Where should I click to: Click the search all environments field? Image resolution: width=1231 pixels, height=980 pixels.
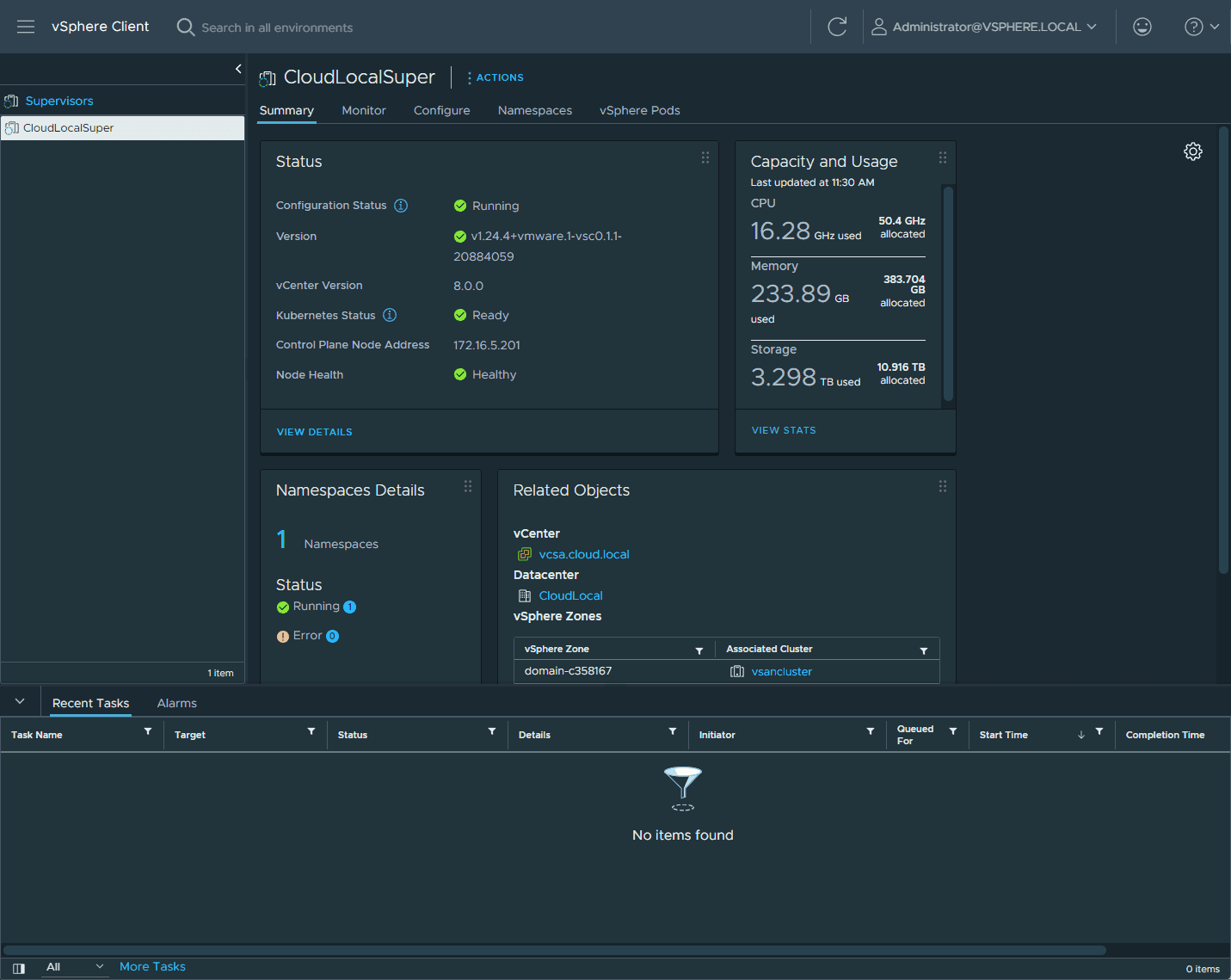[277, 28]
